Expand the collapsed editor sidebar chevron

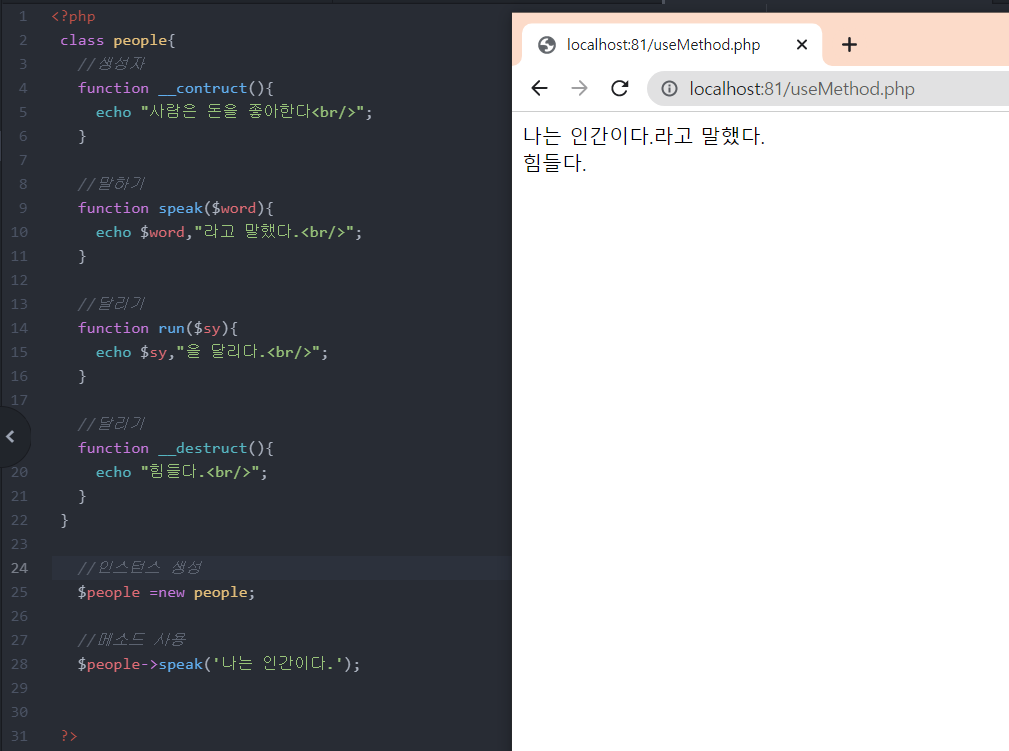(x=10, y=437)
